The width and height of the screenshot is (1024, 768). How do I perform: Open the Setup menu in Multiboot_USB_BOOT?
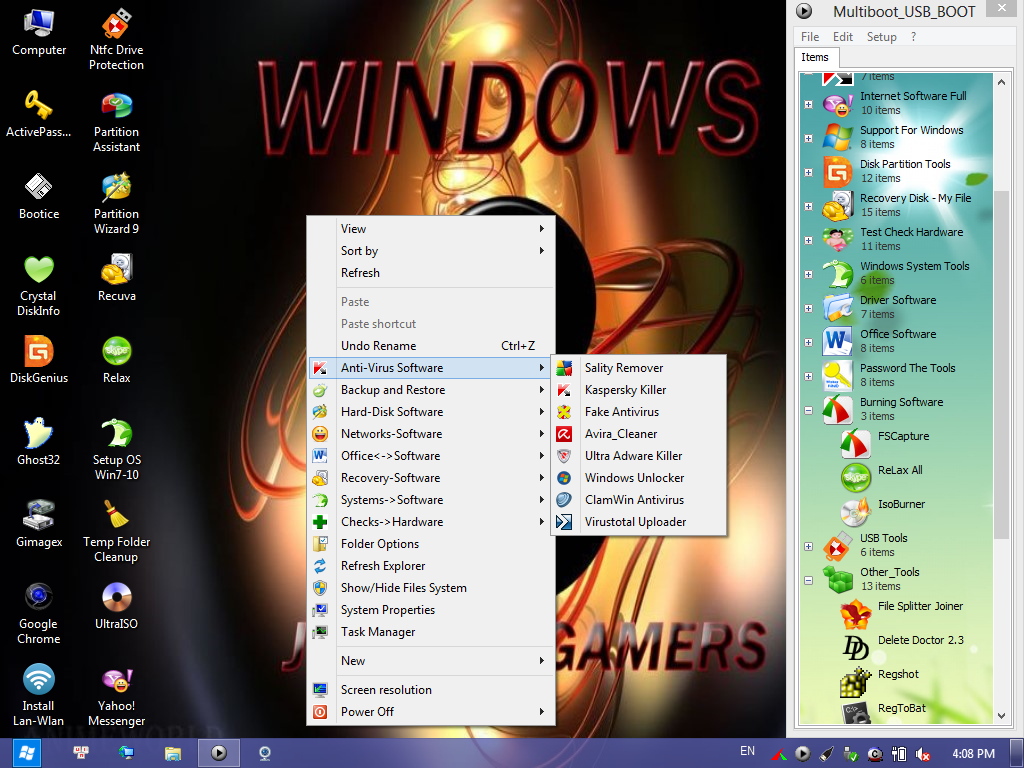tap(882, 37)
